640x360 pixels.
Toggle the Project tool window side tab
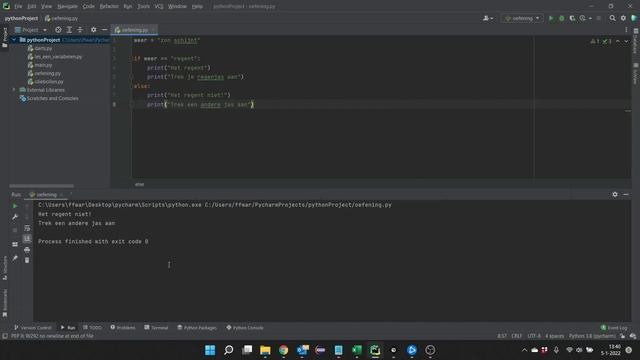4,37
